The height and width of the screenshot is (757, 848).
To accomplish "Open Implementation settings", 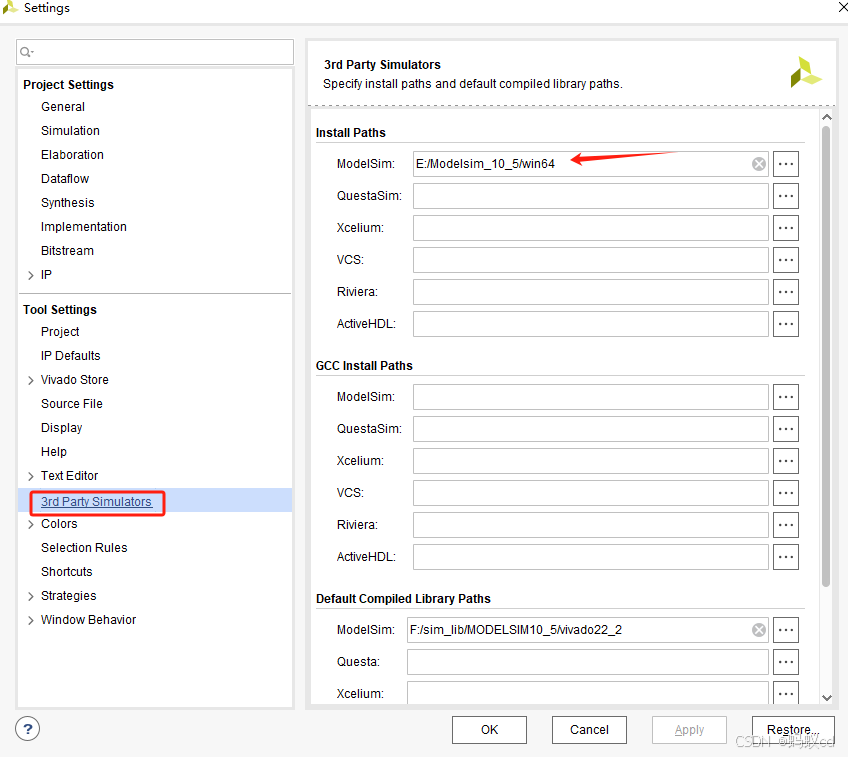I will pyautogui.click(x=84, y=227).
